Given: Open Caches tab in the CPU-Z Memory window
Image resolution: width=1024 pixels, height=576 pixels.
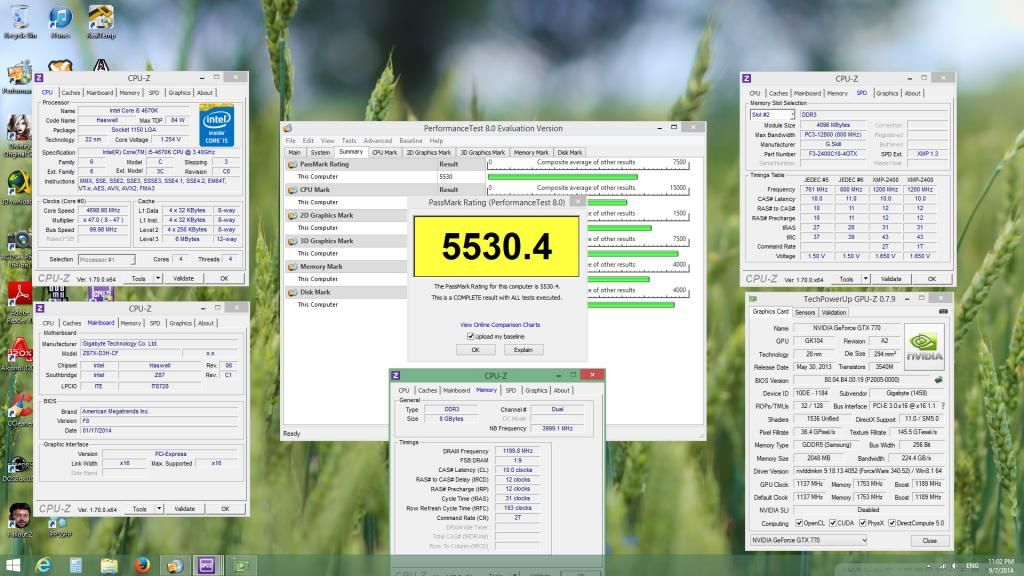Looking at the screenshot, I should pos(427,390).
